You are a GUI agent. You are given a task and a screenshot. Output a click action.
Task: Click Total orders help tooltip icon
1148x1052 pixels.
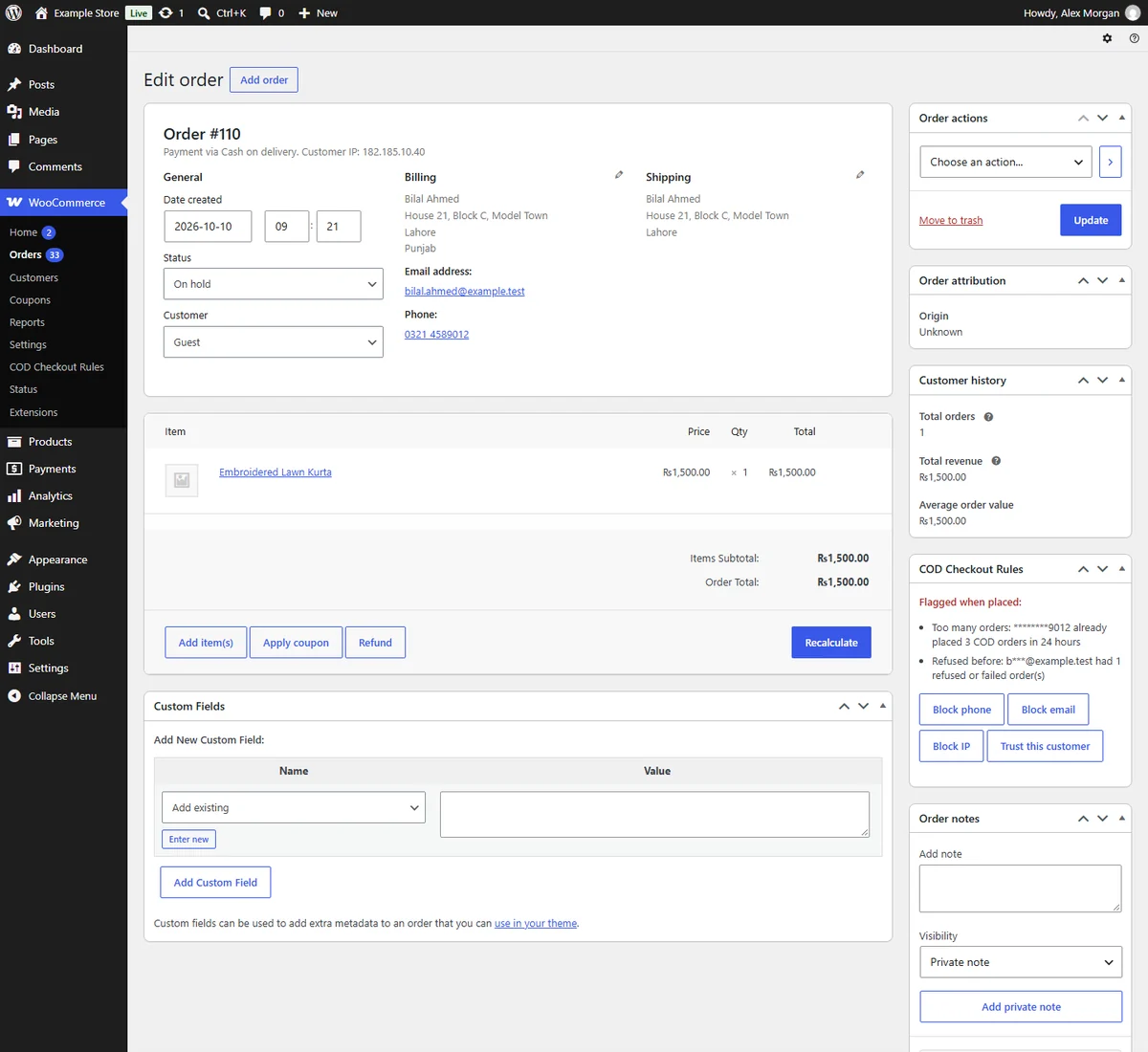pos(988,417)
